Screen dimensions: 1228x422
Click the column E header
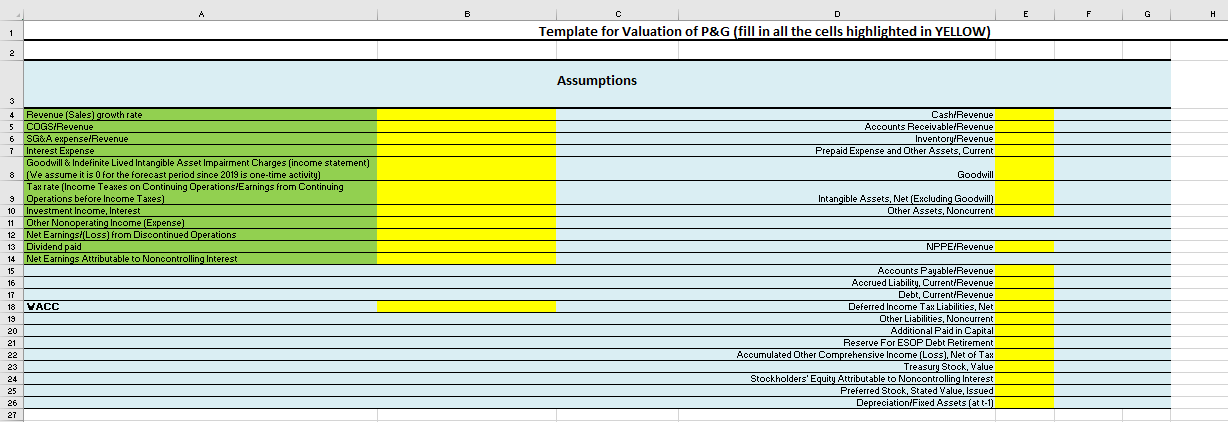[x=1024, y=12]
